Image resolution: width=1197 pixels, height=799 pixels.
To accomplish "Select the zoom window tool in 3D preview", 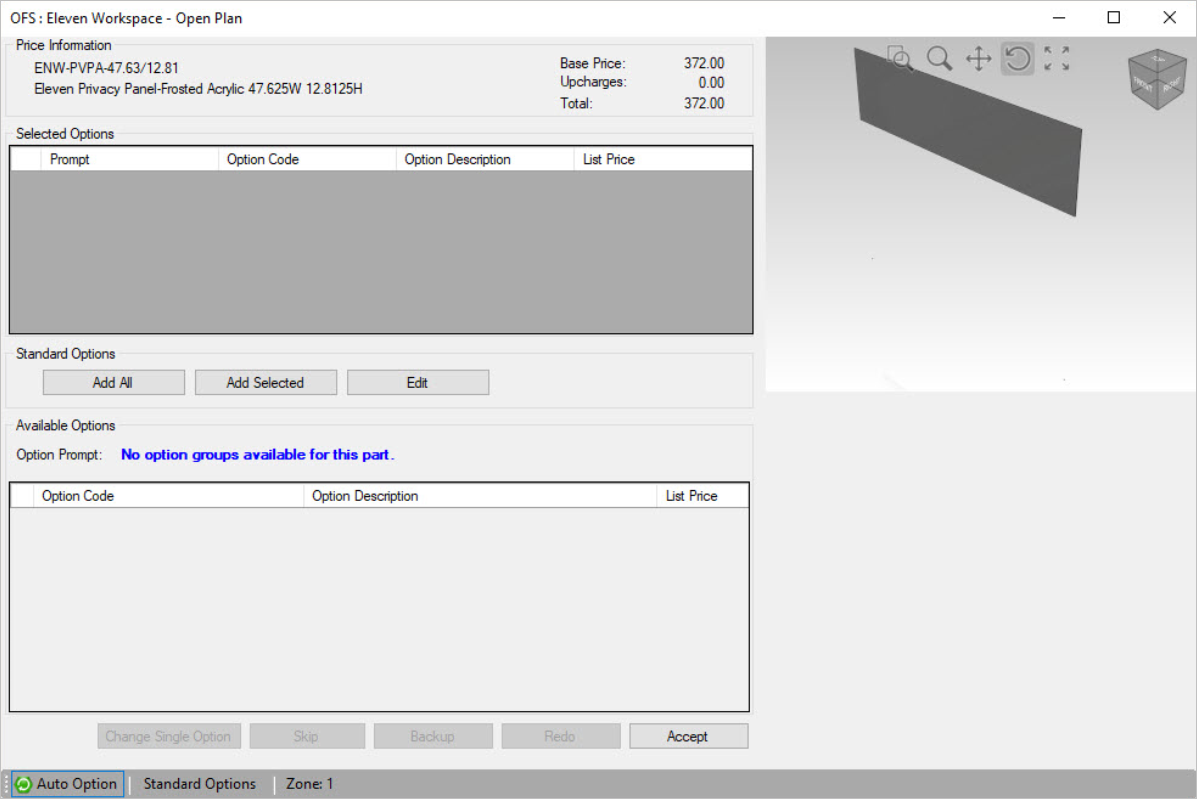I will coord(900,58).
